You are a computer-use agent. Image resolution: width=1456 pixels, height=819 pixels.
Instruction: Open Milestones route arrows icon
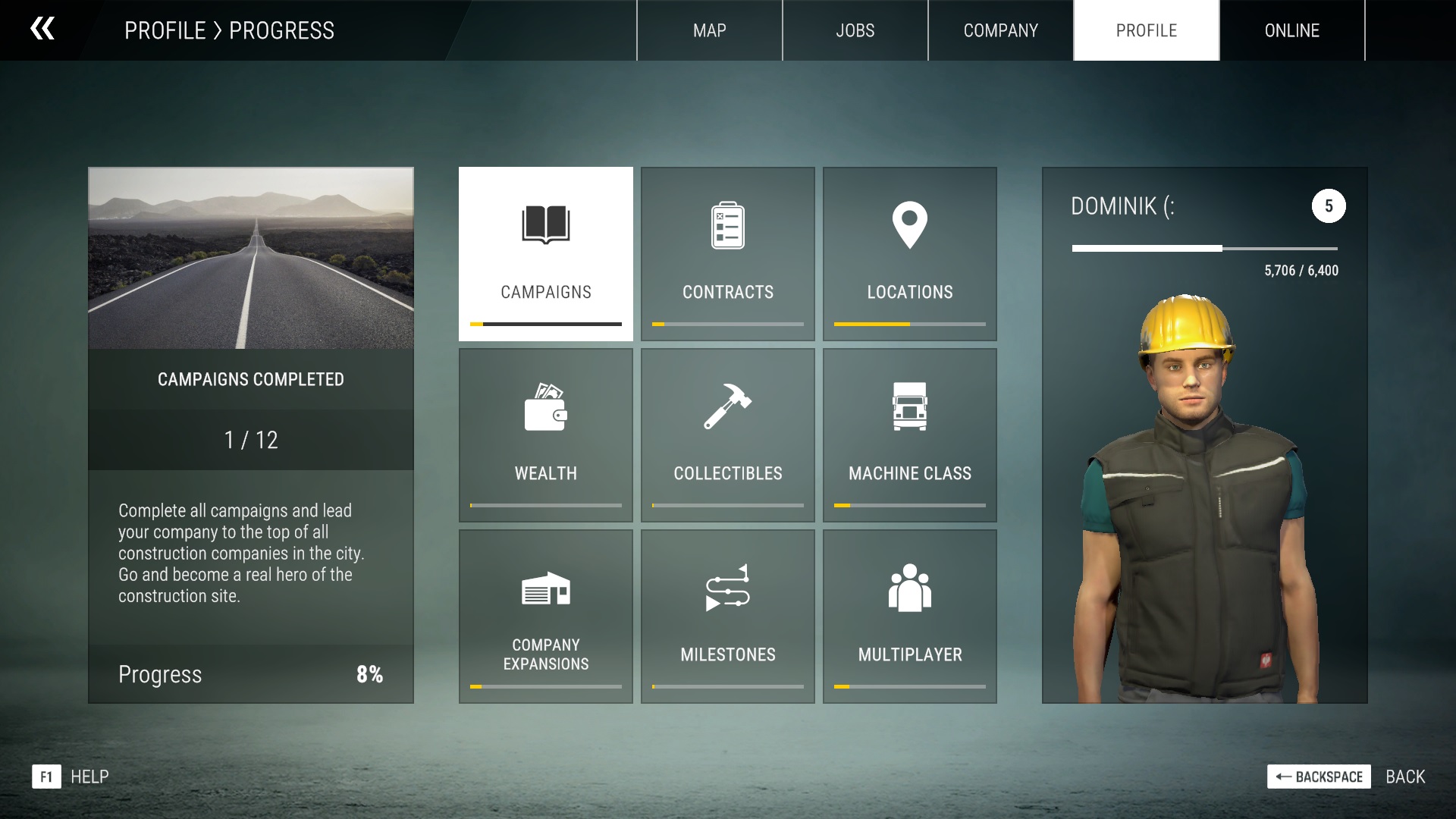point(727,588)
